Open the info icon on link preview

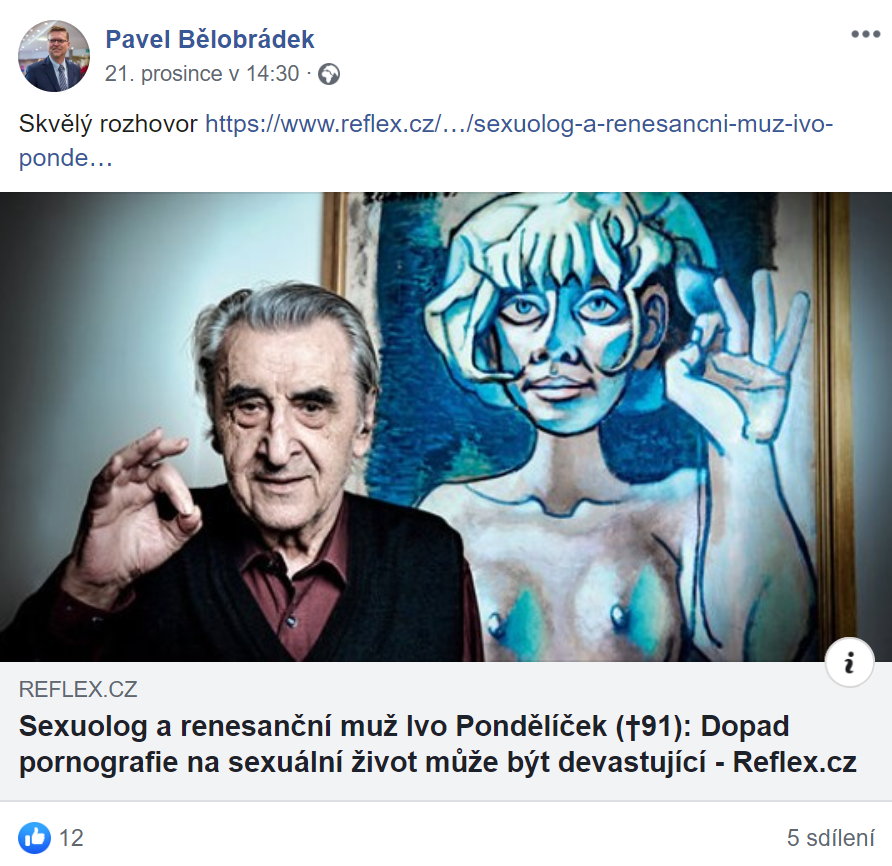(849, 662)
